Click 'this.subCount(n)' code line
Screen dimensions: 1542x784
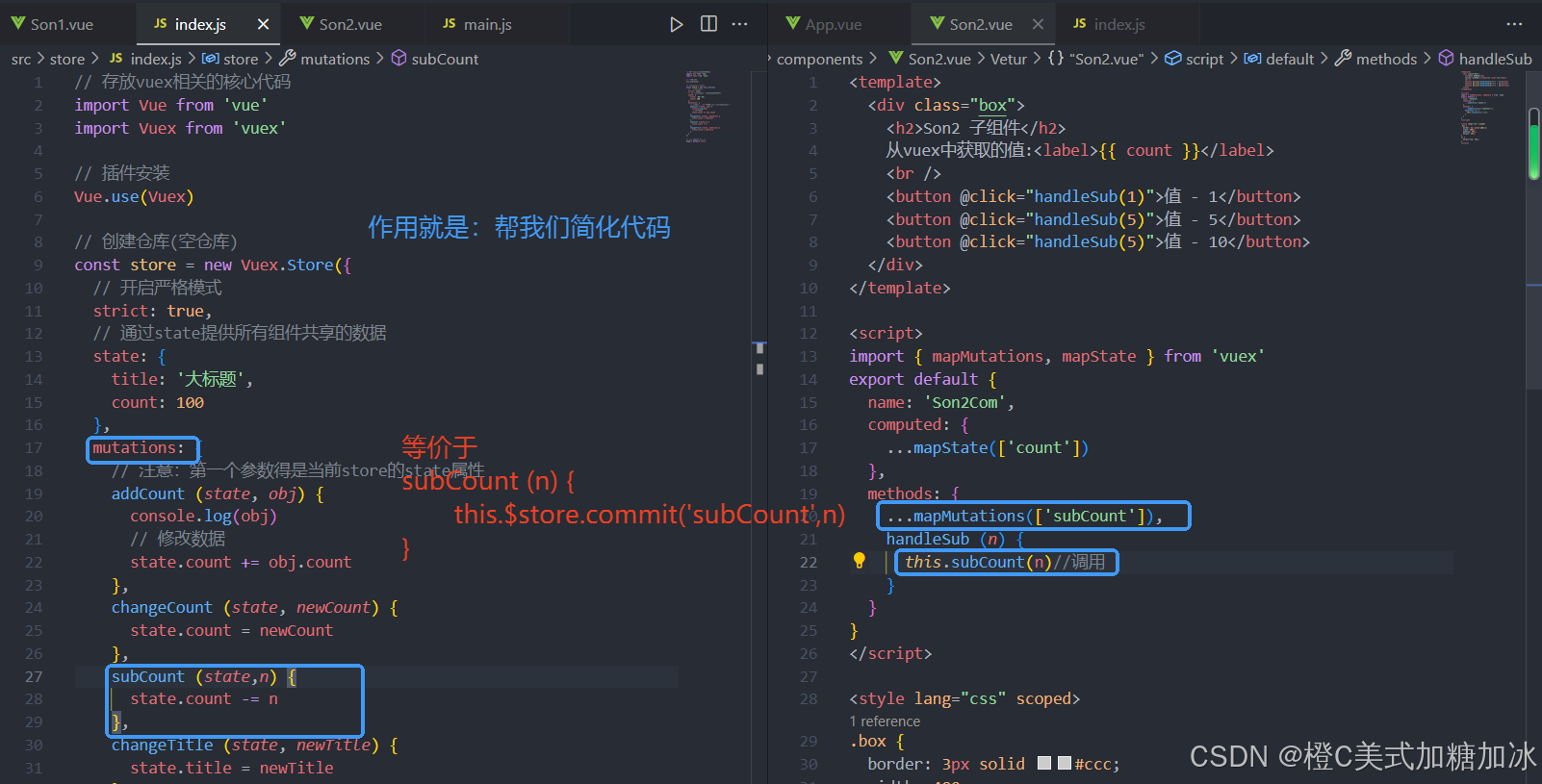1005,562
